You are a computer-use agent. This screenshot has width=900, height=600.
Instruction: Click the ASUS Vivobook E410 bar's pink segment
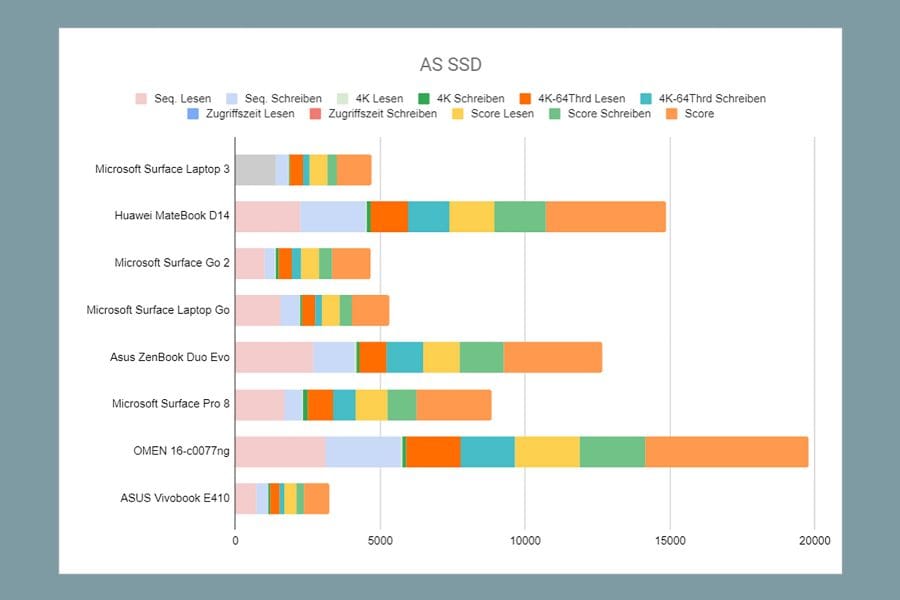click(x=246, y=499)
